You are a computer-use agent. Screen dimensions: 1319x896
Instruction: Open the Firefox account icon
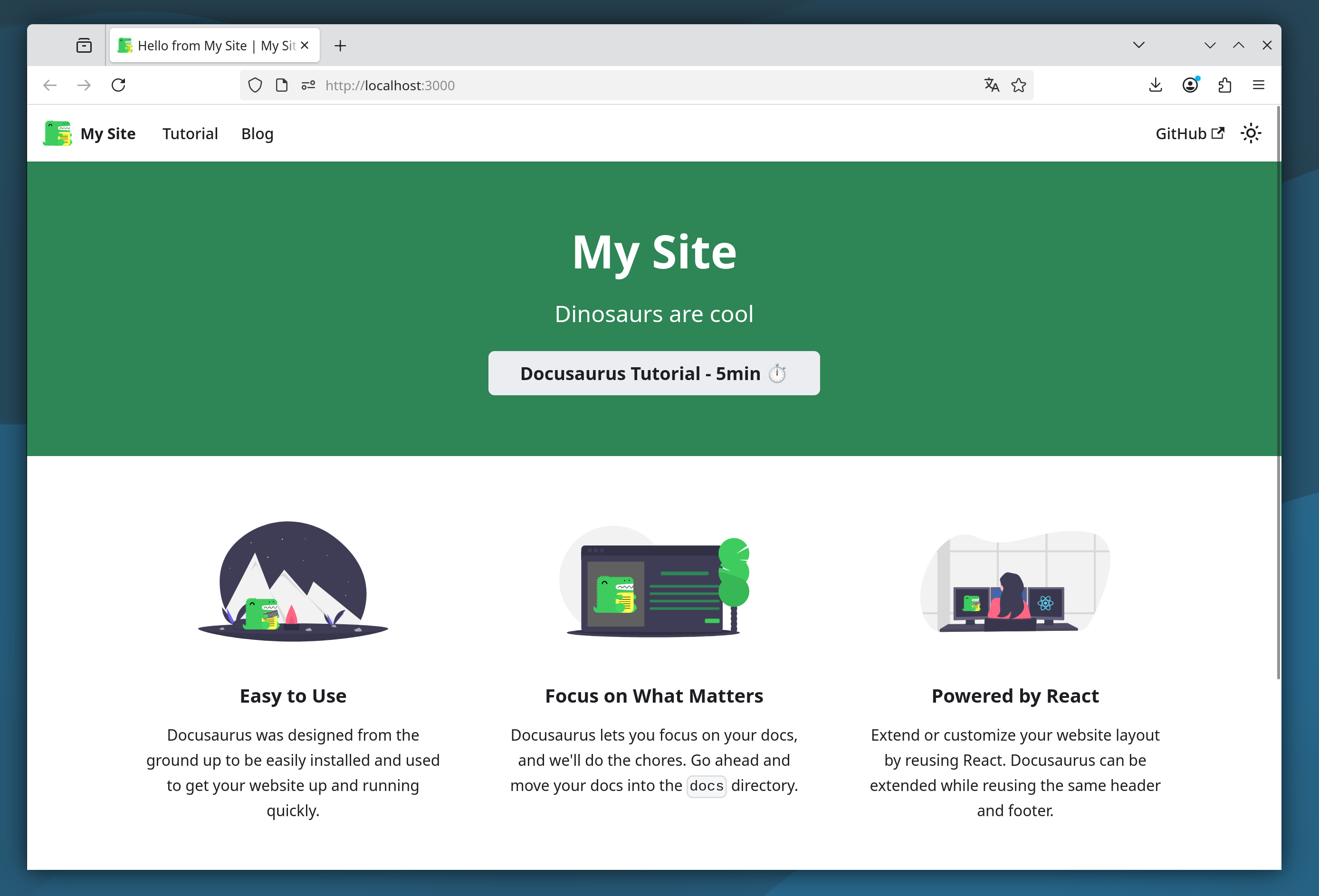click(1190, 85)
